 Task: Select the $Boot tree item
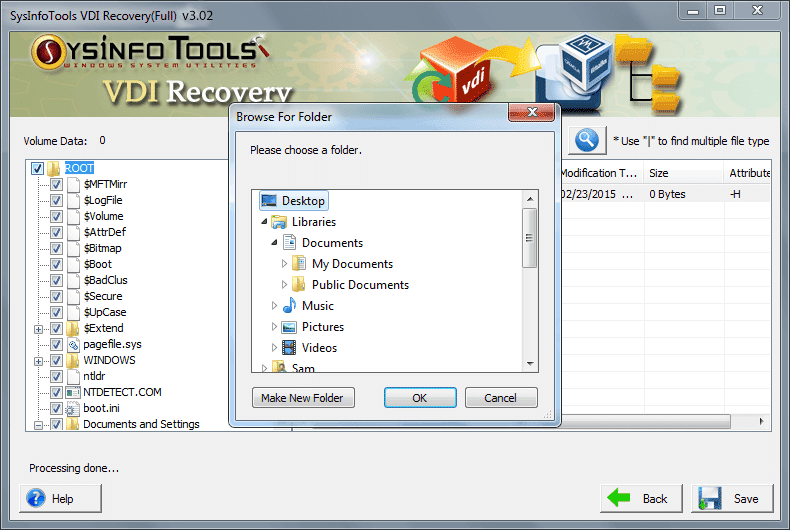(x=98, y=264)
